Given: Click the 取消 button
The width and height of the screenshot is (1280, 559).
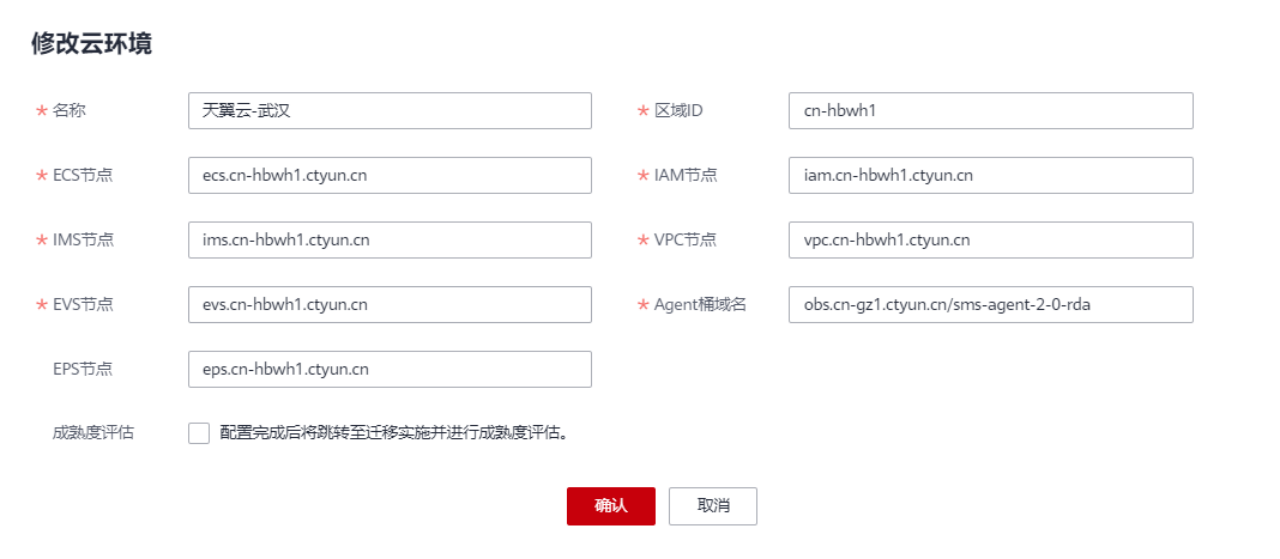Looking at the screenshot, I should coord(712,506).
